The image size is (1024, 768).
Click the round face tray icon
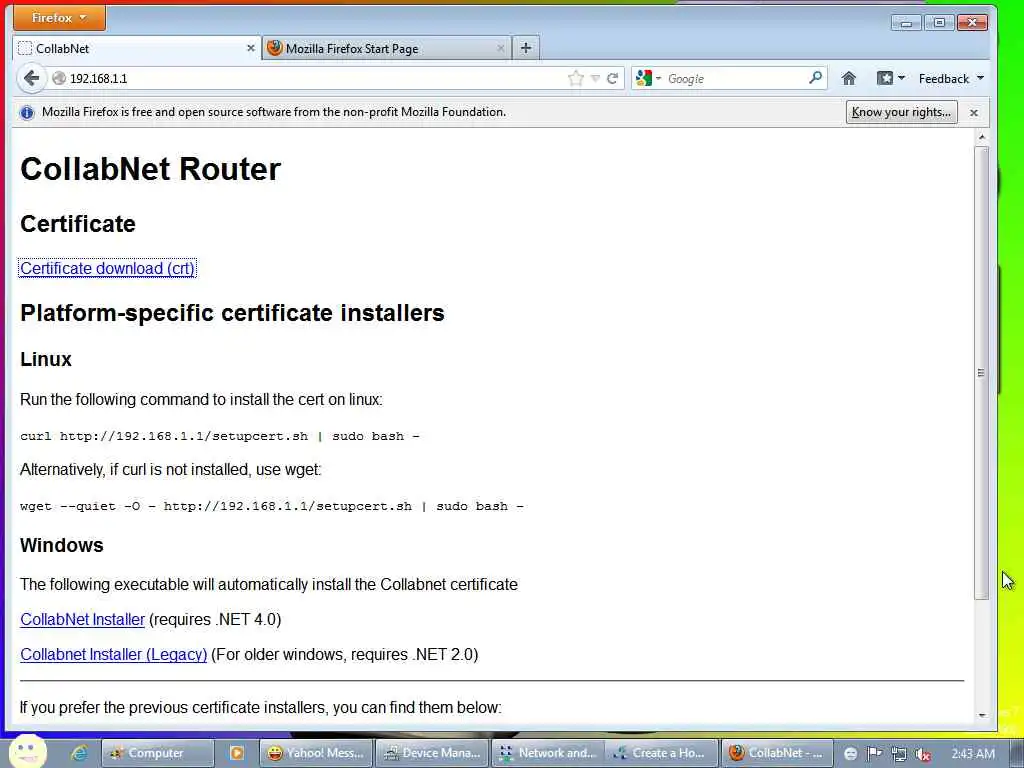pos(850,754)
